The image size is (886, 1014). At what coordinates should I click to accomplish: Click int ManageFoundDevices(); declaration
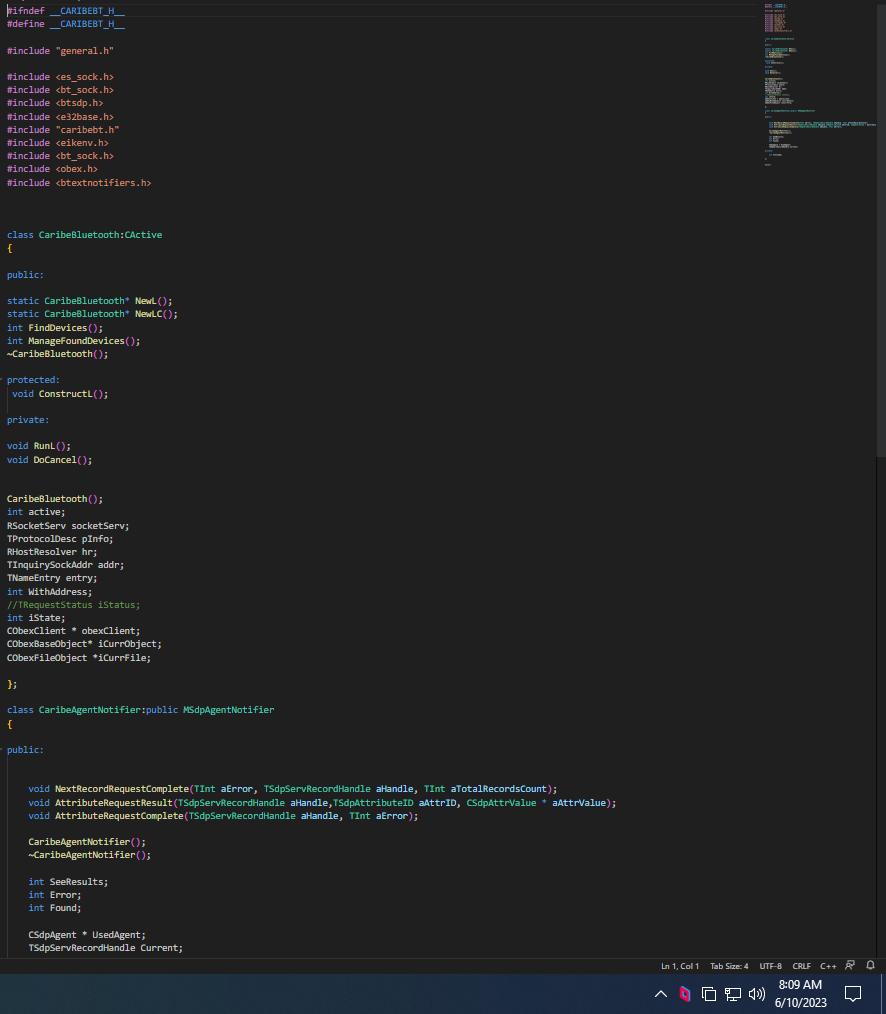click(73, 341)
